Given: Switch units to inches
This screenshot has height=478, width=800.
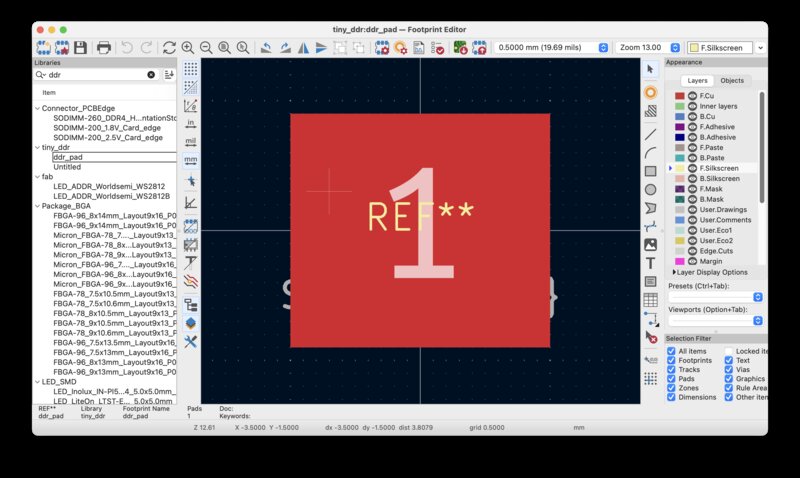Looking at the screenshot, I should pyautogui.click(x=190, y=123).
